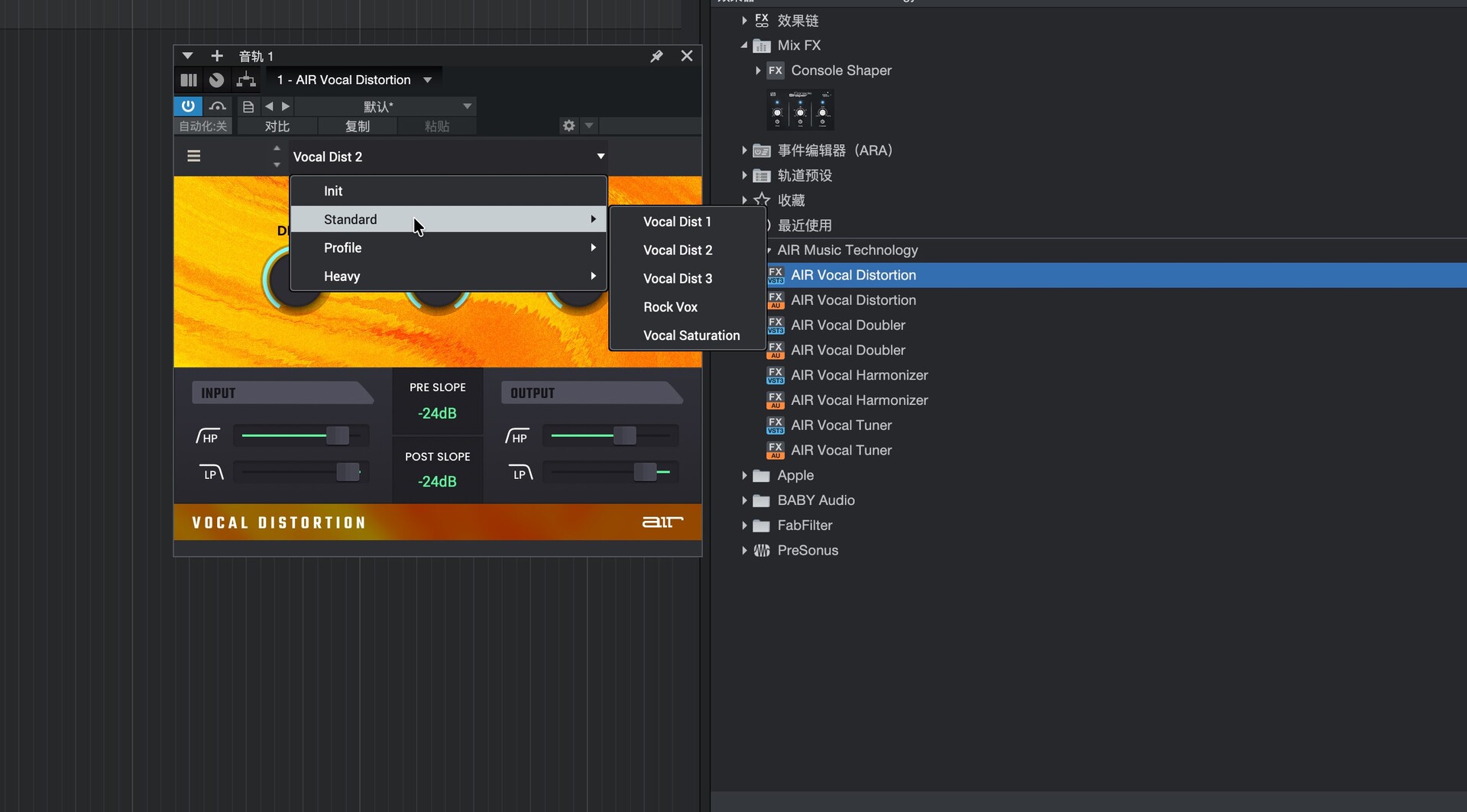Click the 复制 copy button
The width and height of the screenshot is (1467, 812).
click(357, 126)
